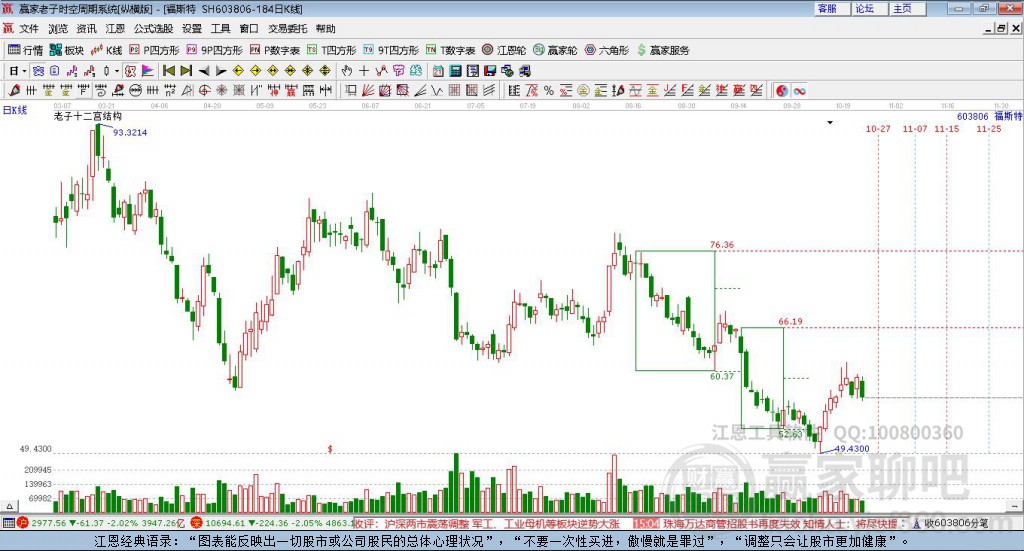1024x551 pixels.
Task: Open the T四方形 tool
Action: pyautogui.click(x=332, y=50)
